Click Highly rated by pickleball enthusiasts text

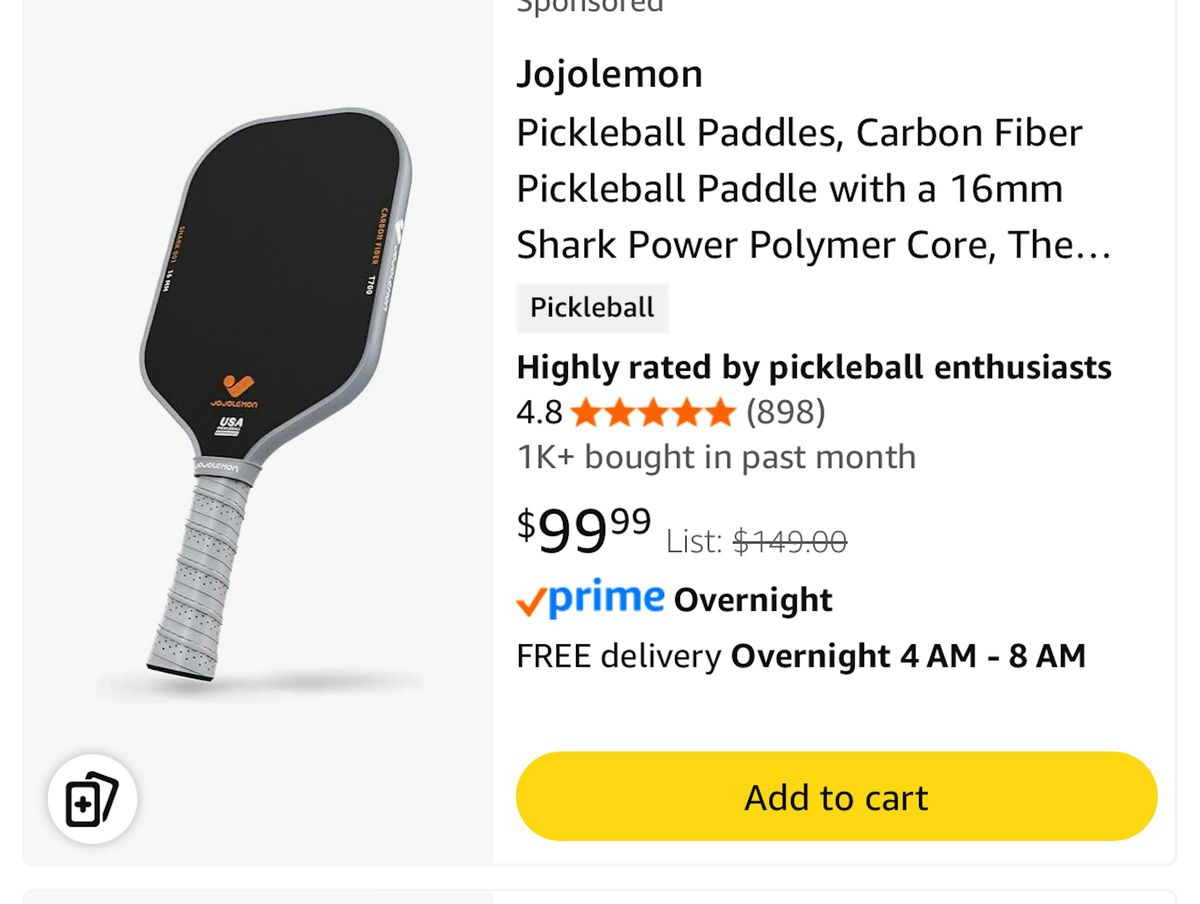[814, 368]
